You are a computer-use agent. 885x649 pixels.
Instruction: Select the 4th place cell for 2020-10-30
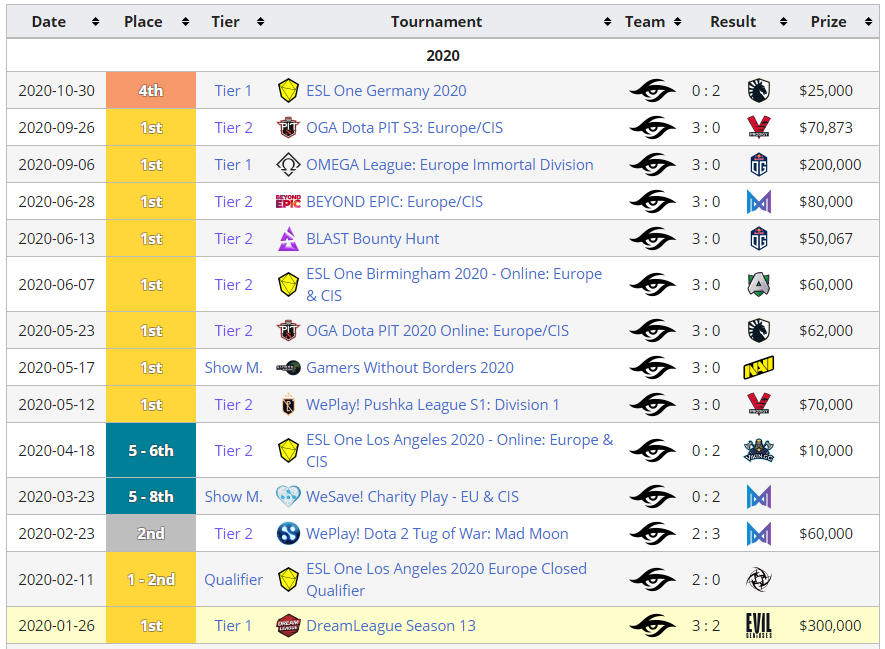151,90
